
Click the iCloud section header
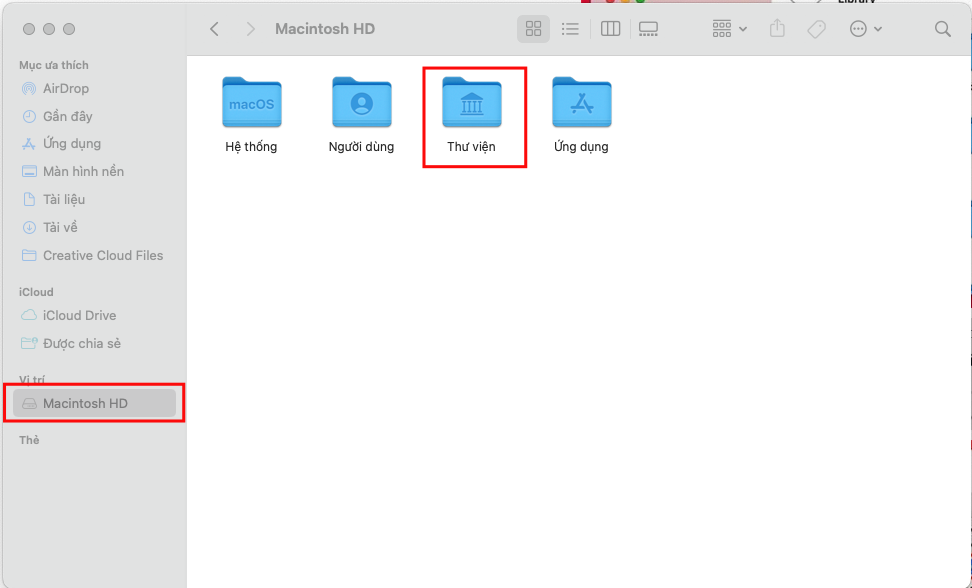tap(36, 292)
